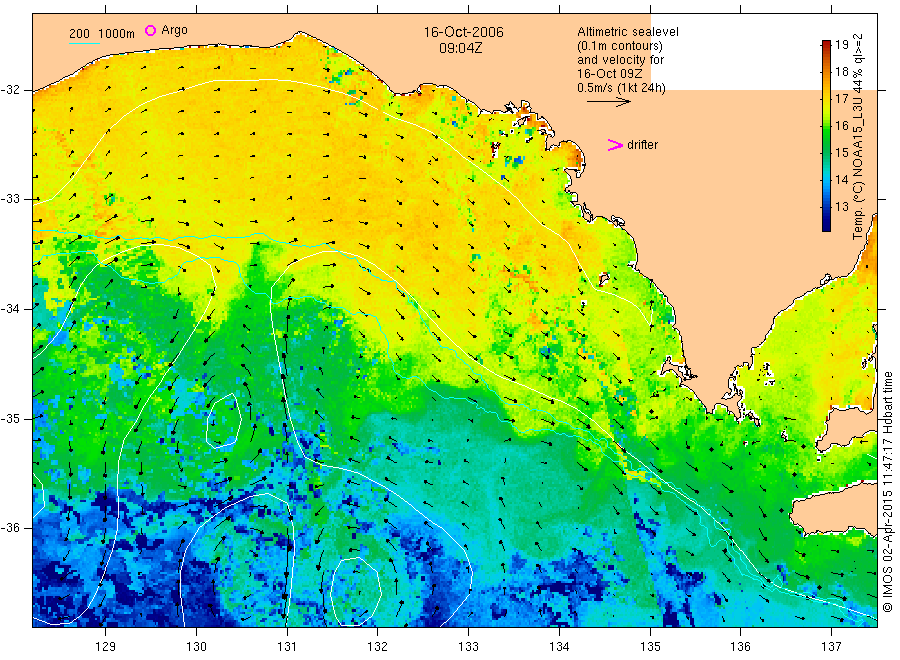Click the 'Argo' legend text
This screenshot has width=900, height=660.
tap(174, 30)
